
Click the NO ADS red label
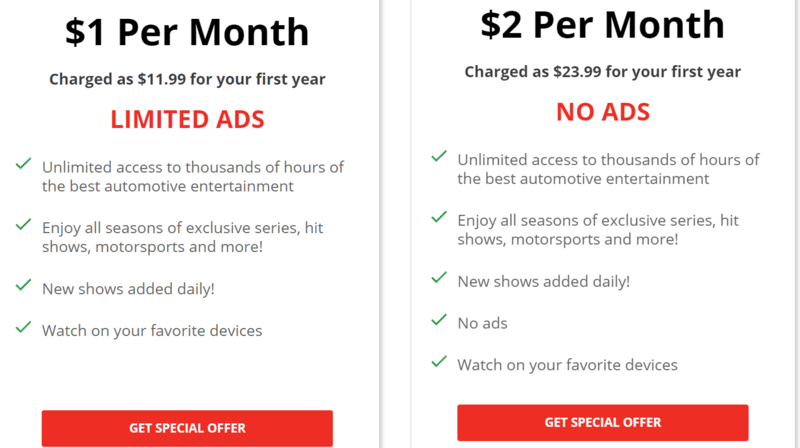pyautogui.click(x=603, y=112)
